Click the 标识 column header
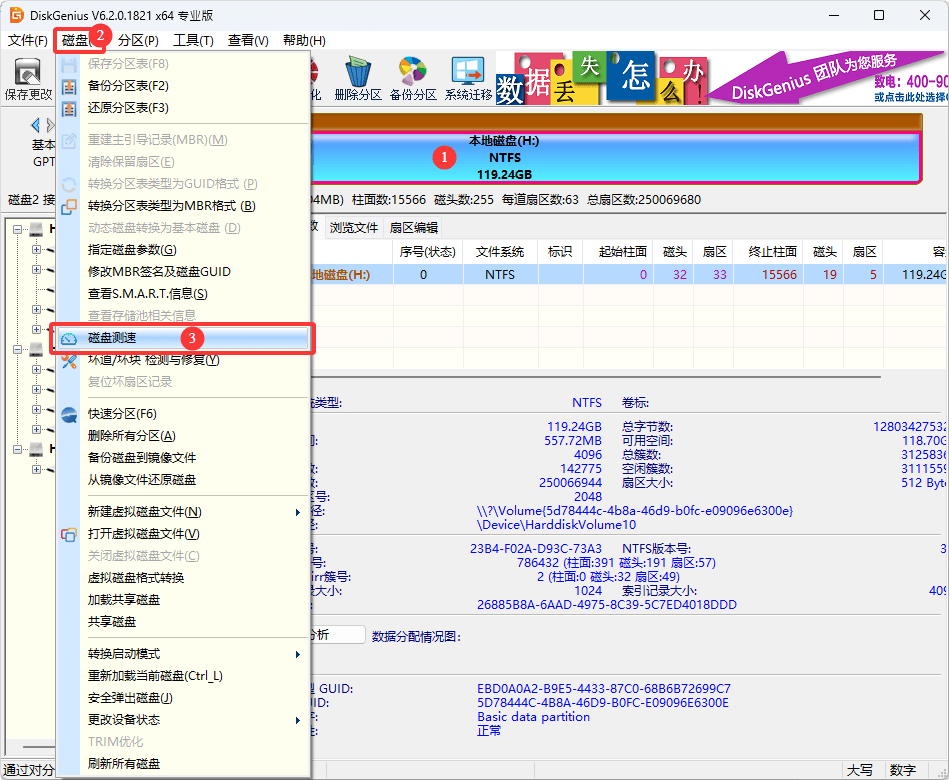Screen dimensions: 949x780 coord(560,252)
